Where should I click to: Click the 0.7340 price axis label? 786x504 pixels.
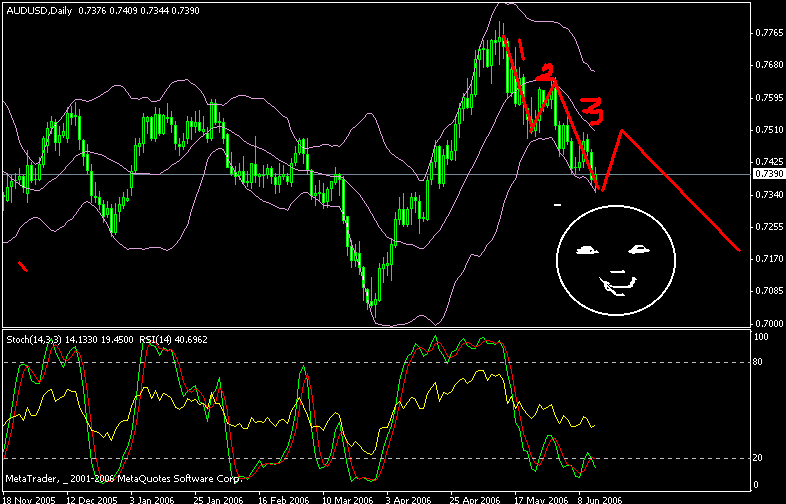[x=769, y=194]
